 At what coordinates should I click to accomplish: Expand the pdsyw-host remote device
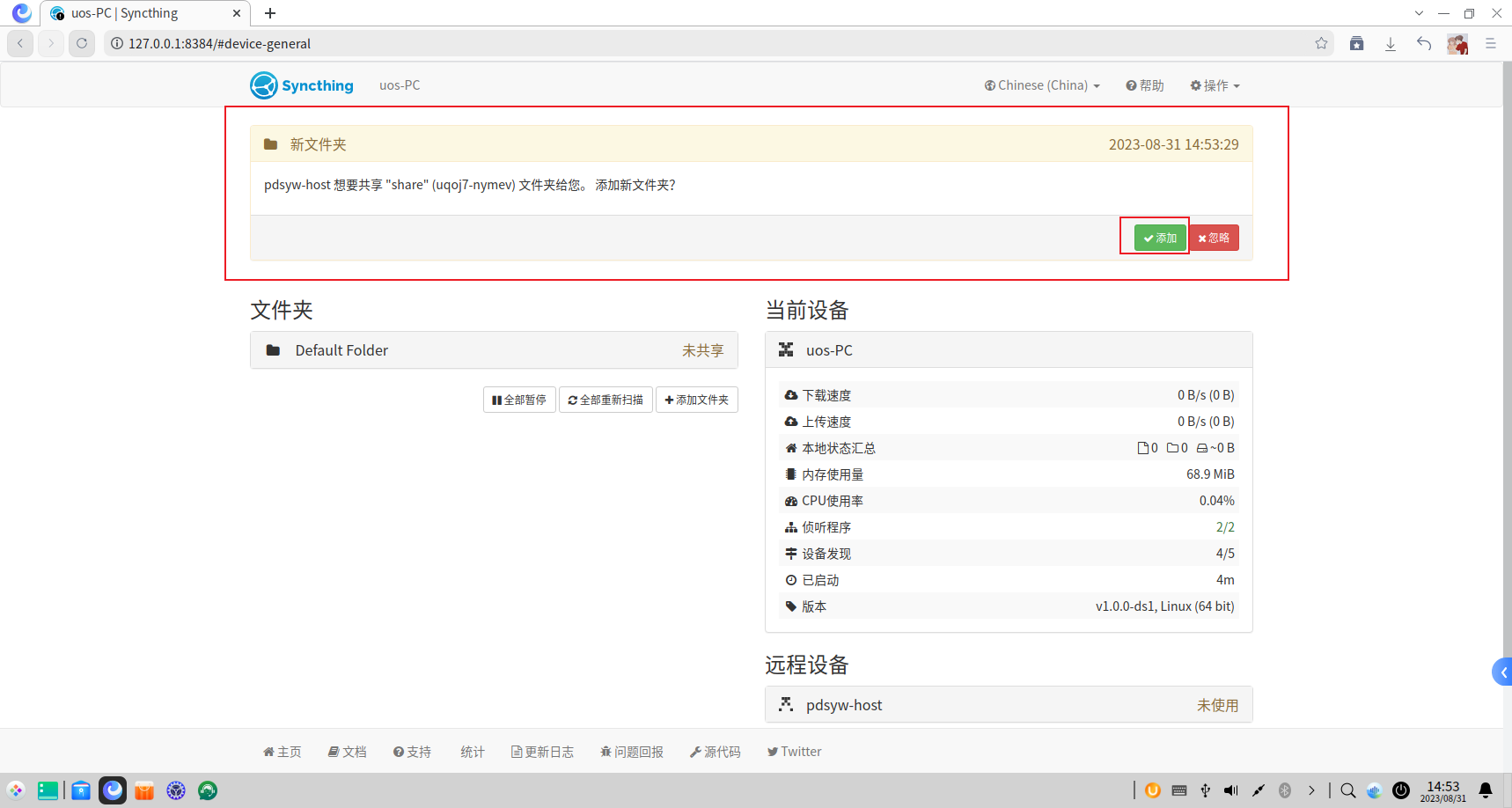pos(1009,705)
